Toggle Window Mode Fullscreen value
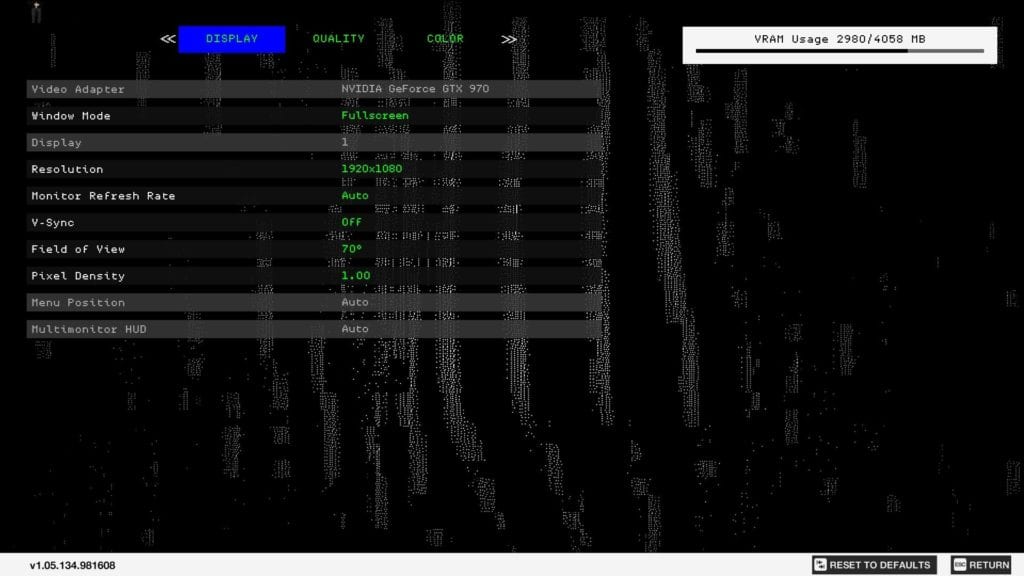The image size is (1024, 576). point(374,116)
